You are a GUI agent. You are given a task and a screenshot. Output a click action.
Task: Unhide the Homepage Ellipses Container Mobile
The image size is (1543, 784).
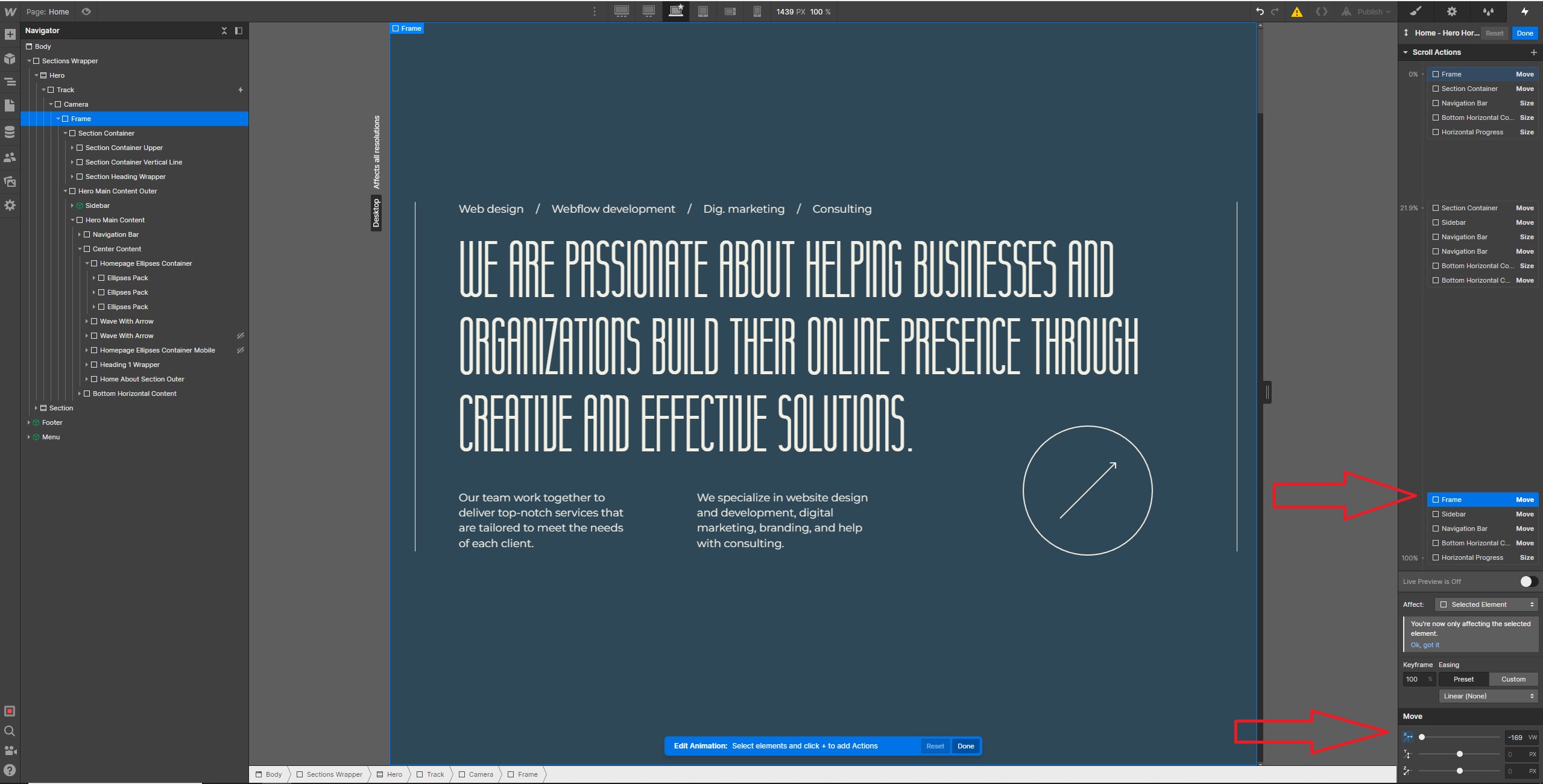click(x=241, y=350)
